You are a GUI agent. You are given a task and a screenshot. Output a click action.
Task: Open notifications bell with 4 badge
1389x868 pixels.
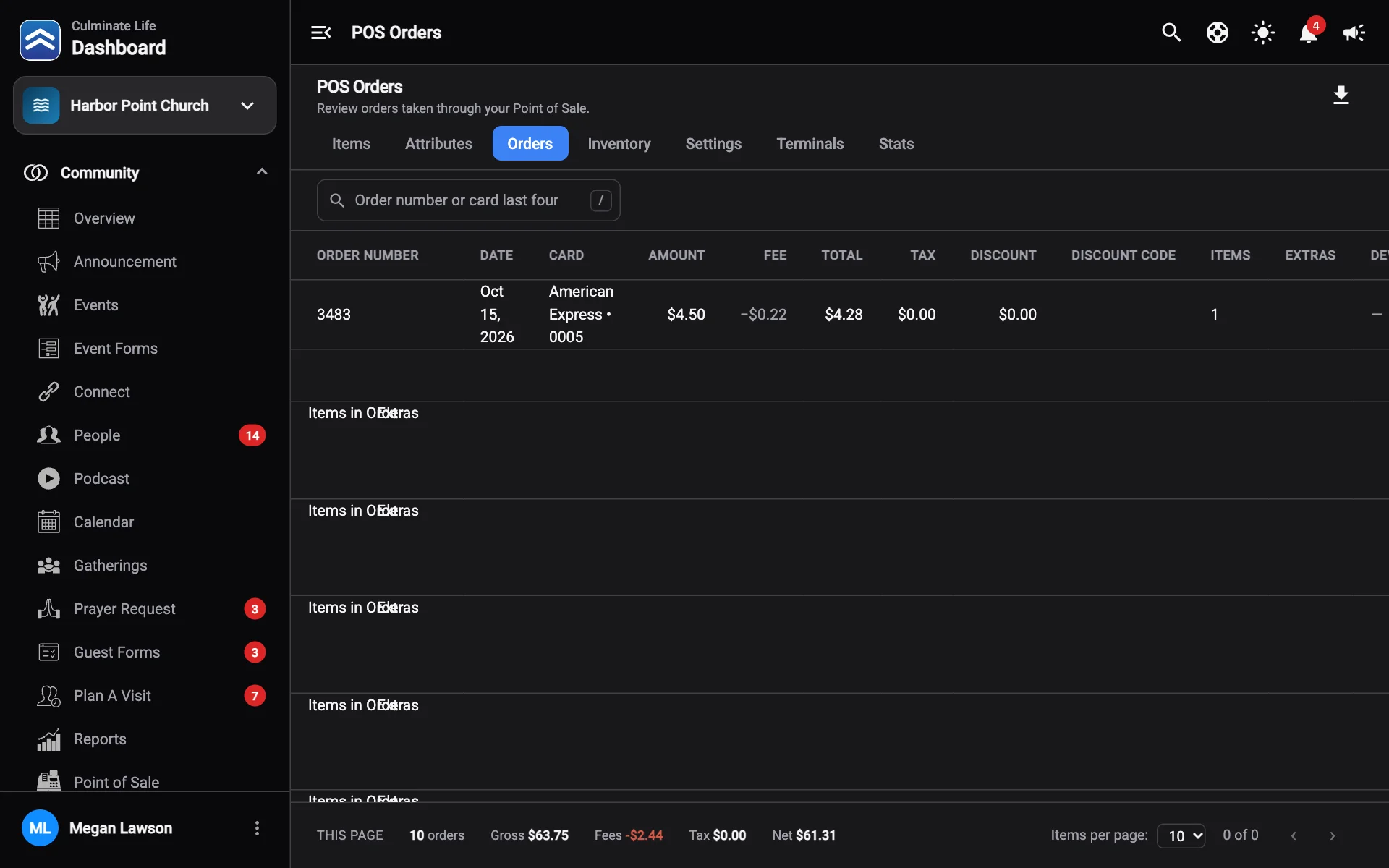coord(1308,33)
